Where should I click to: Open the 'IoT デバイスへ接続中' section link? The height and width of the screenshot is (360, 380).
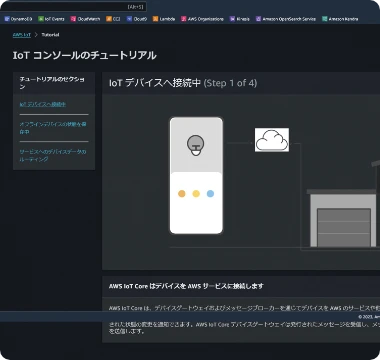click(x=43, y=104)
